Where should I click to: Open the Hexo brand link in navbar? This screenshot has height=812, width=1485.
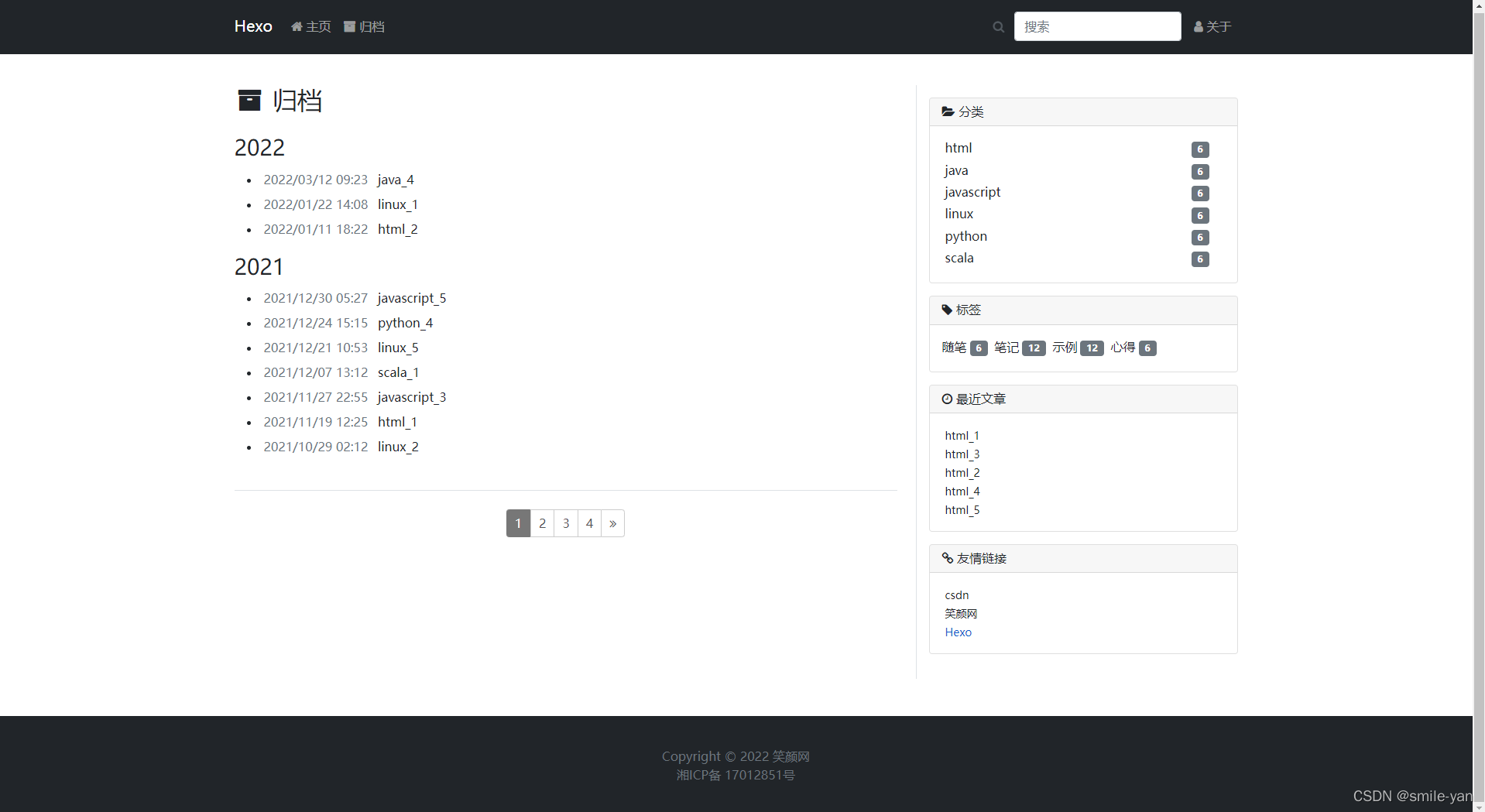click(x=253, y=26)
